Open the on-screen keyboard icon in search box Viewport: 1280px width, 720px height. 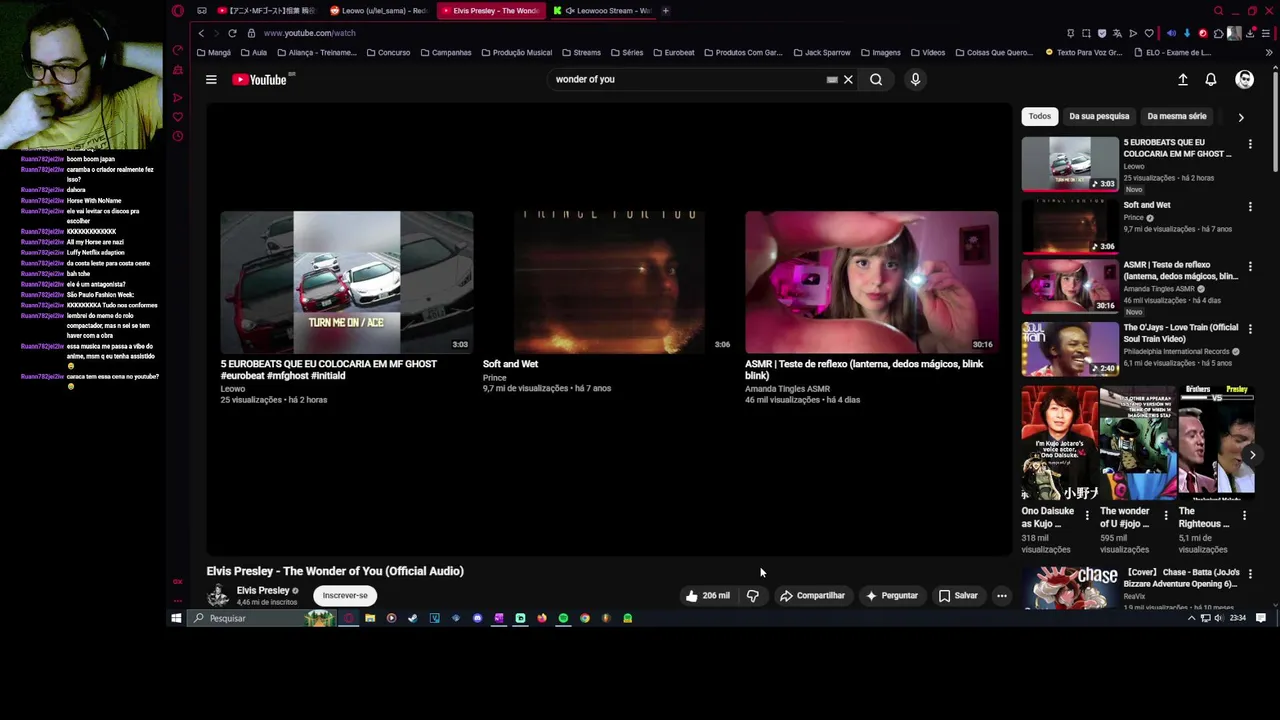click(x=832, y=79)
